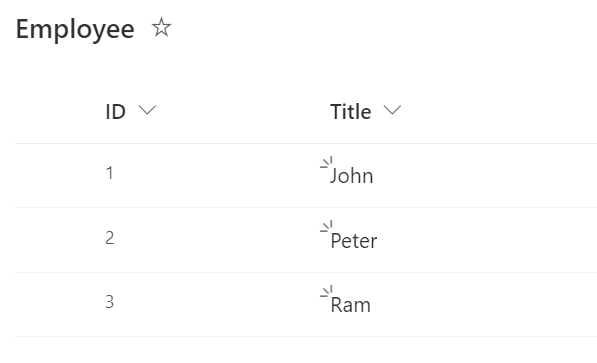This screenshot has width=597, height=363.
Task: Expand the Title column dropdown chevron
Action: 392,110
